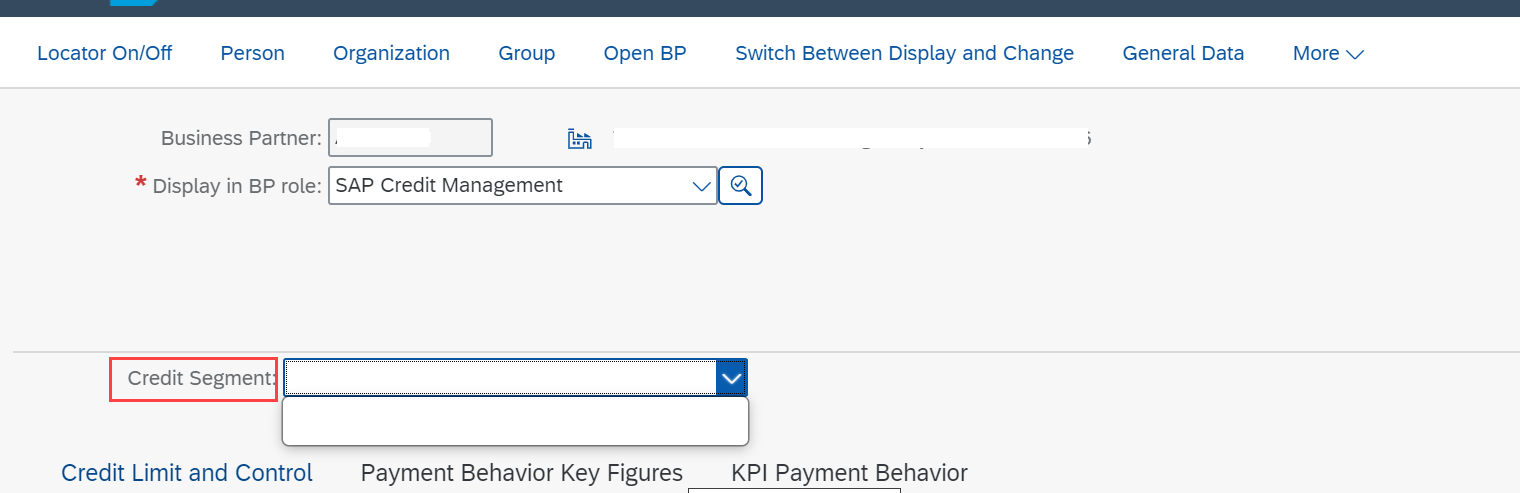
Task: Open the Display in BP role dropdown arrow
Action: click(702, 186)
